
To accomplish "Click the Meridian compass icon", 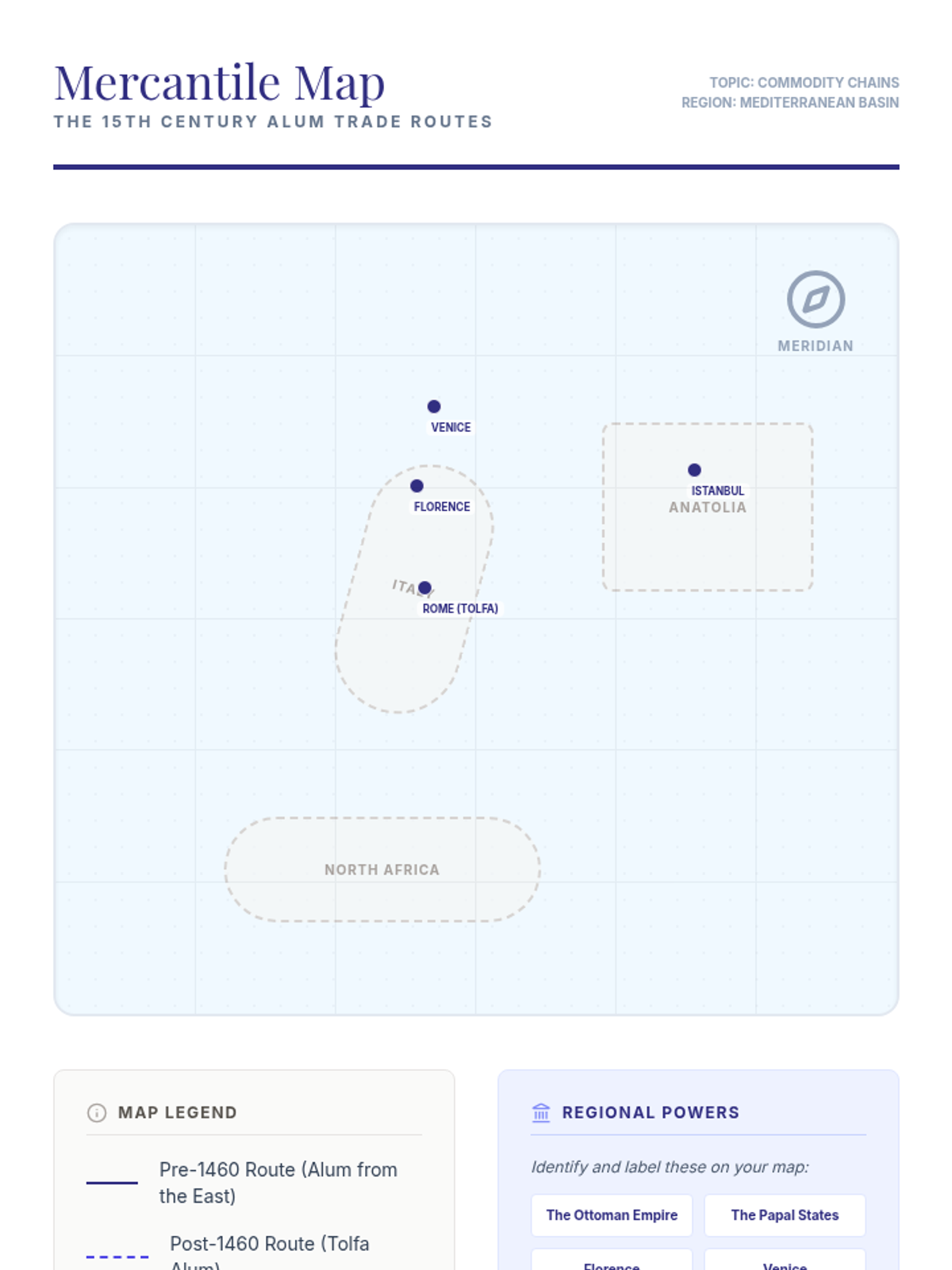I will 816,299.
